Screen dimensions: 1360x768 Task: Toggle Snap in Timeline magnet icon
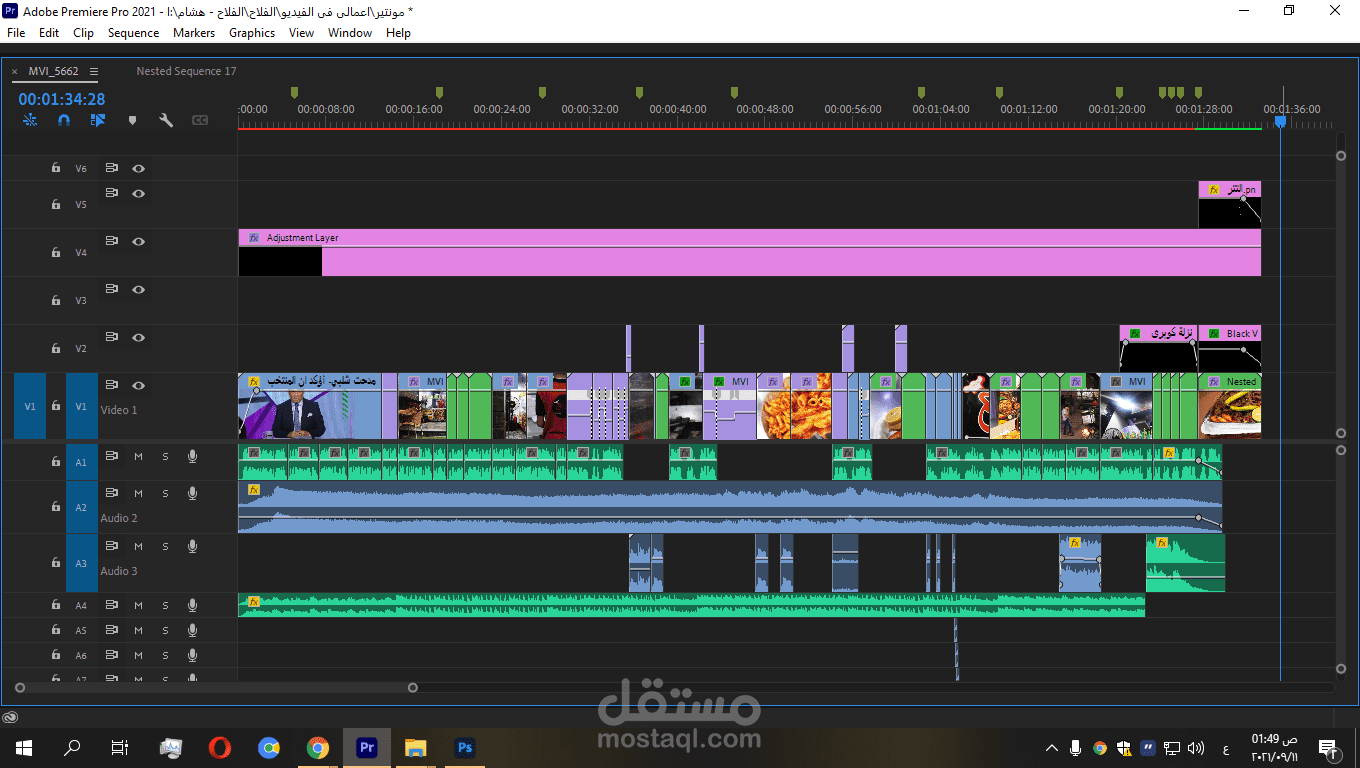coord(64,120)
